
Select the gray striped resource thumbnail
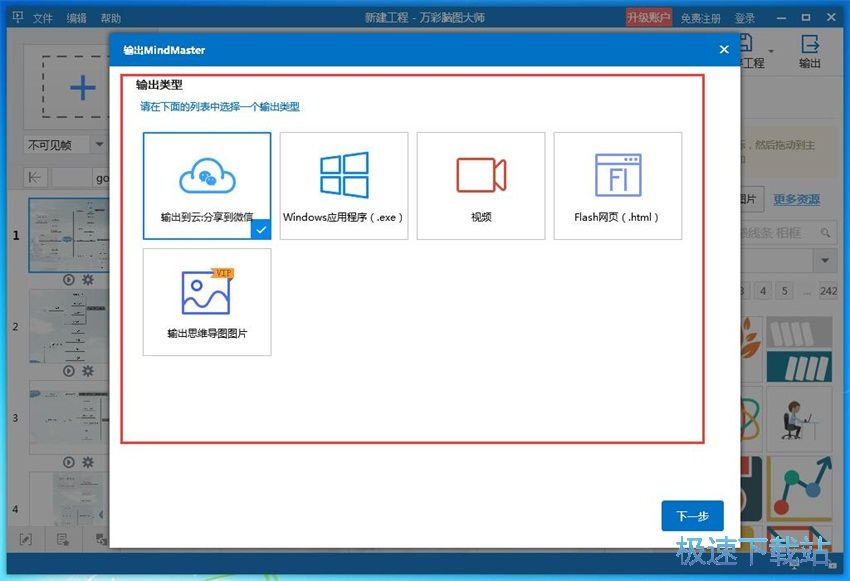click(x=799, y=332)
